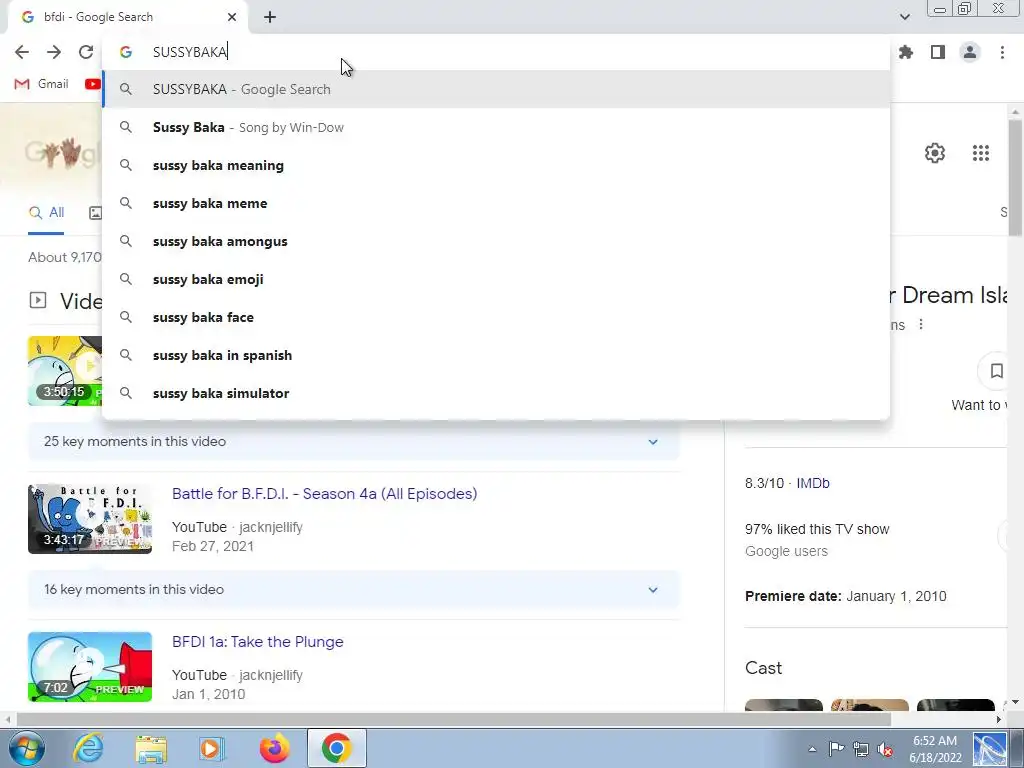This screenshot has width=1024, height=768.
Task: Click the address bar containing SUSSYBAKA
Action: [496, 52]
